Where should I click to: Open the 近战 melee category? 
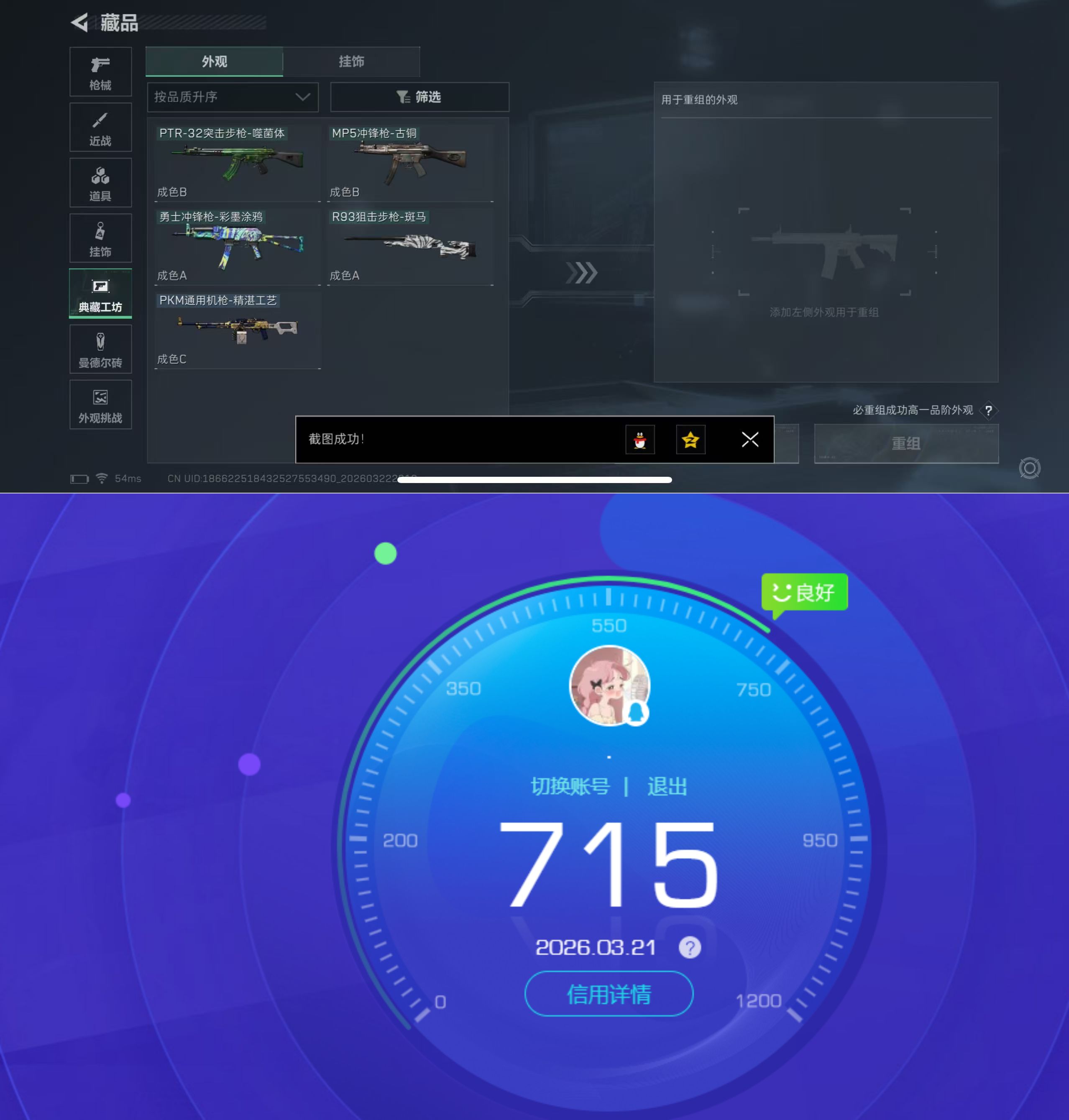100,128
